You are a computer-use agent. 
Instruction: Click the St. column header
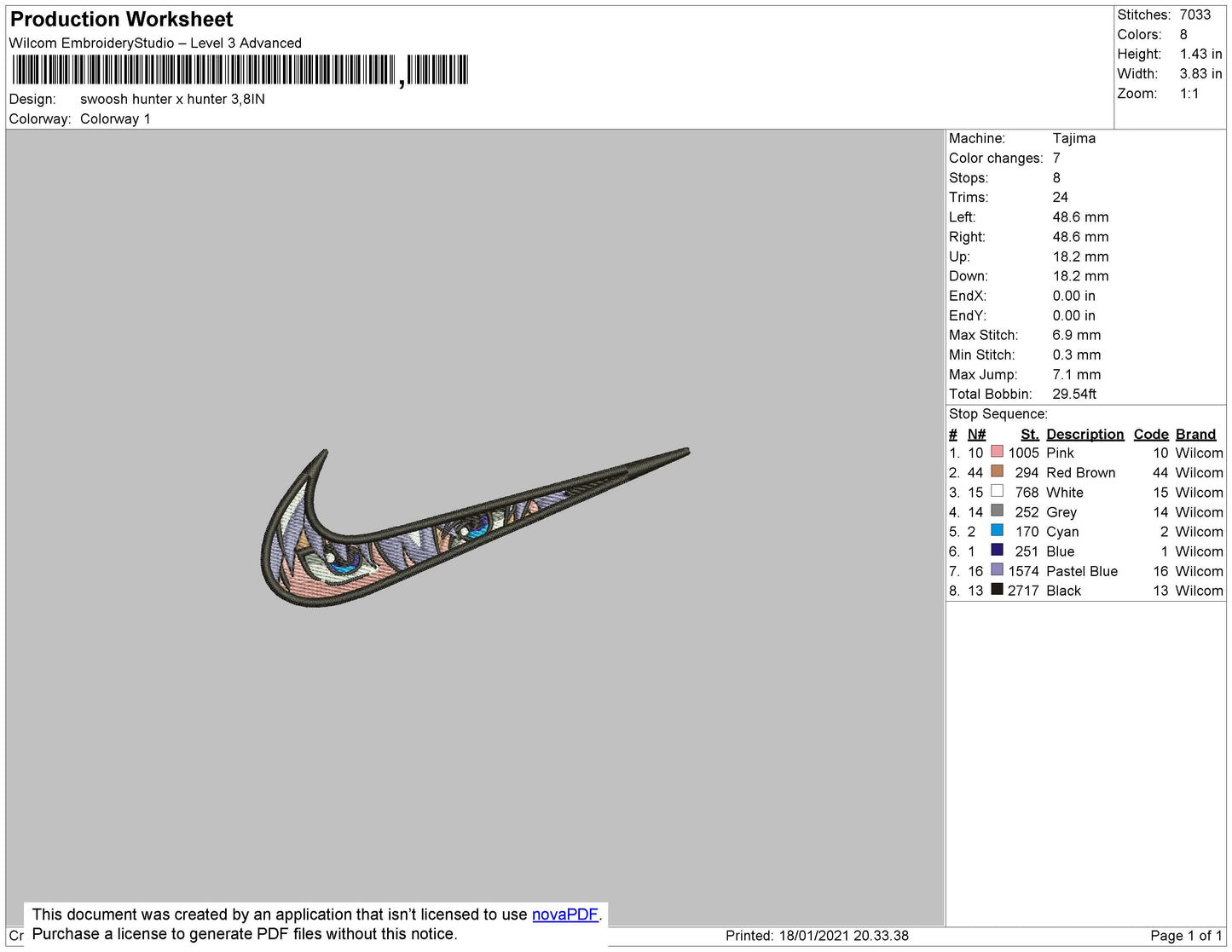[1029, 434]
